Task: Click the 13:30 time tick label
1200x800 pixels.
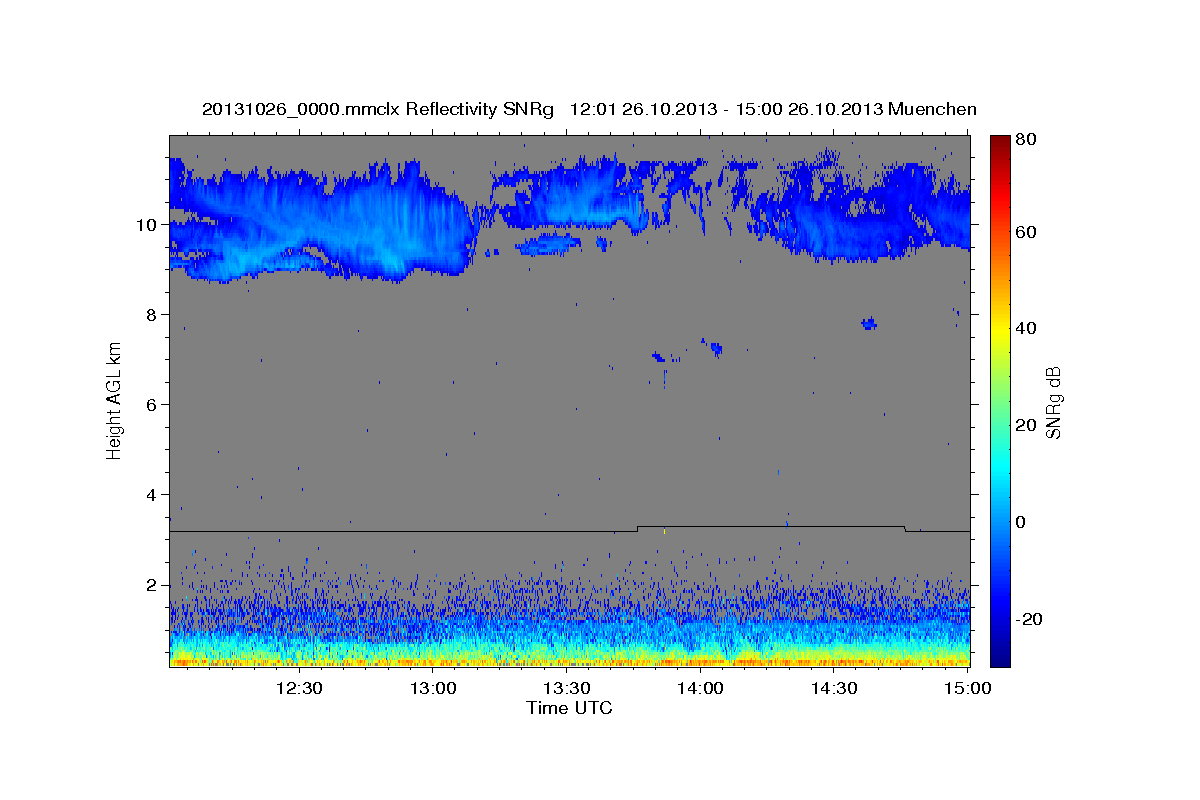Action: [566, 688]
